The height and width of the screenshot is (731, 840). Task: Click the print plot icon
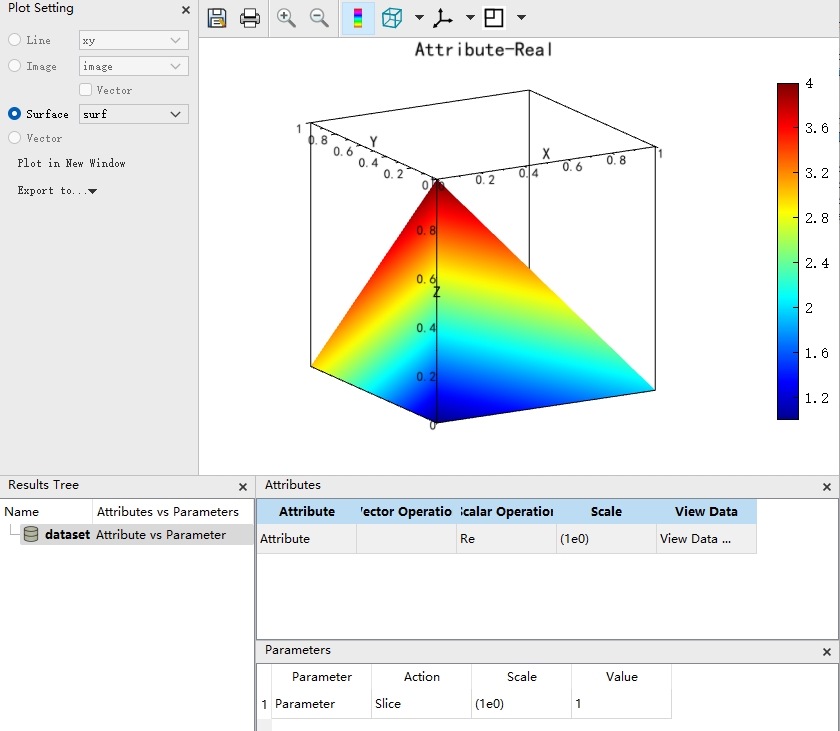[x=250, y=18]
